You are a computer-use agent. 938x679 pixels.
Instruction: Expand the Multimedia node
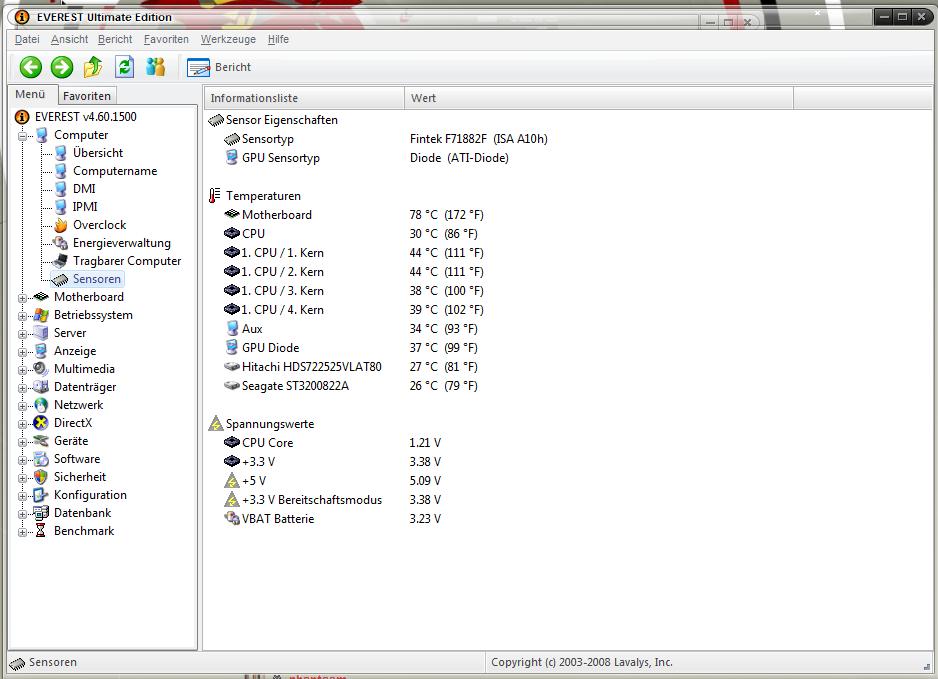tap(22, 370)
